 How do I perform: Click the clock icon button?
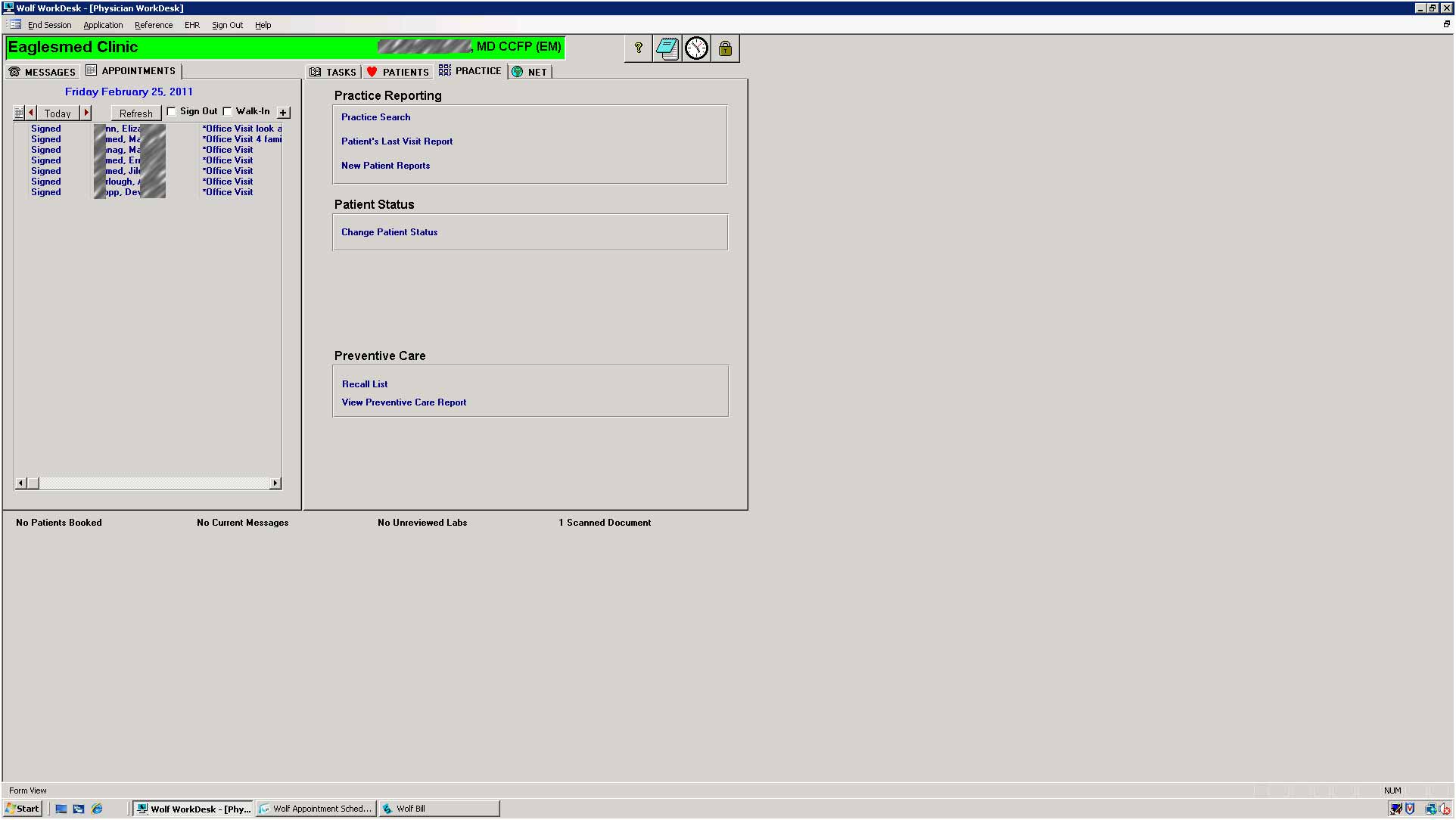point(696,48)
